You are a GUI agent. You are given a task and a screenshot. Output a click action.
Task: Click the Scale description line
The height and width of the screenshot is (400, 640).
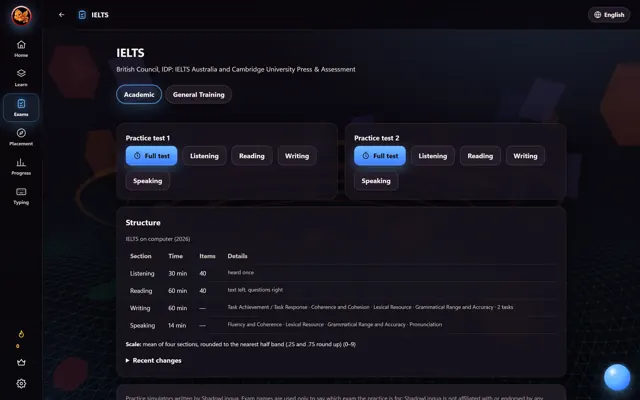pos(241,344)
